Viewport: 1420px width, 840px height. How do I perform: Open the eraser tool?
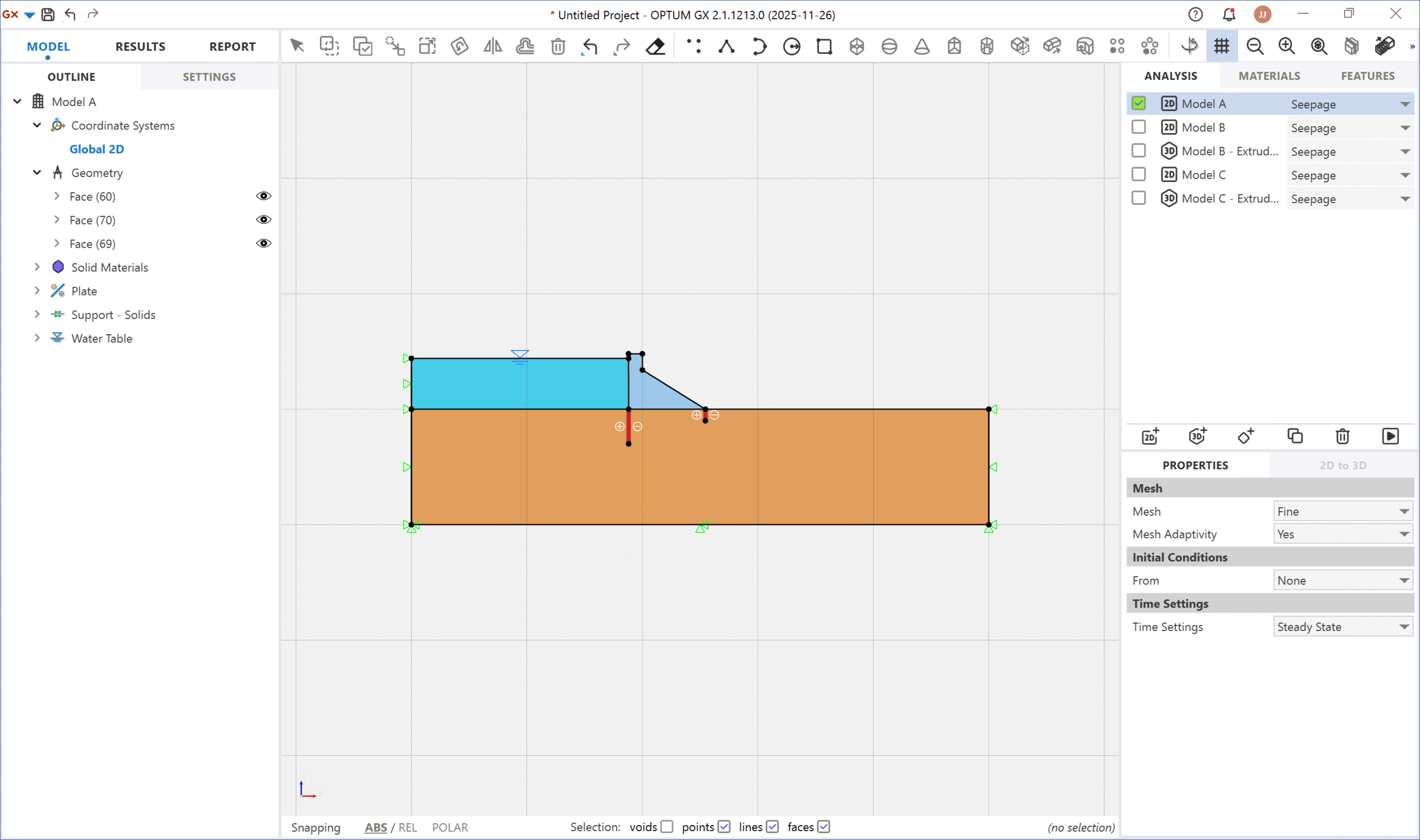coord(655,47)
